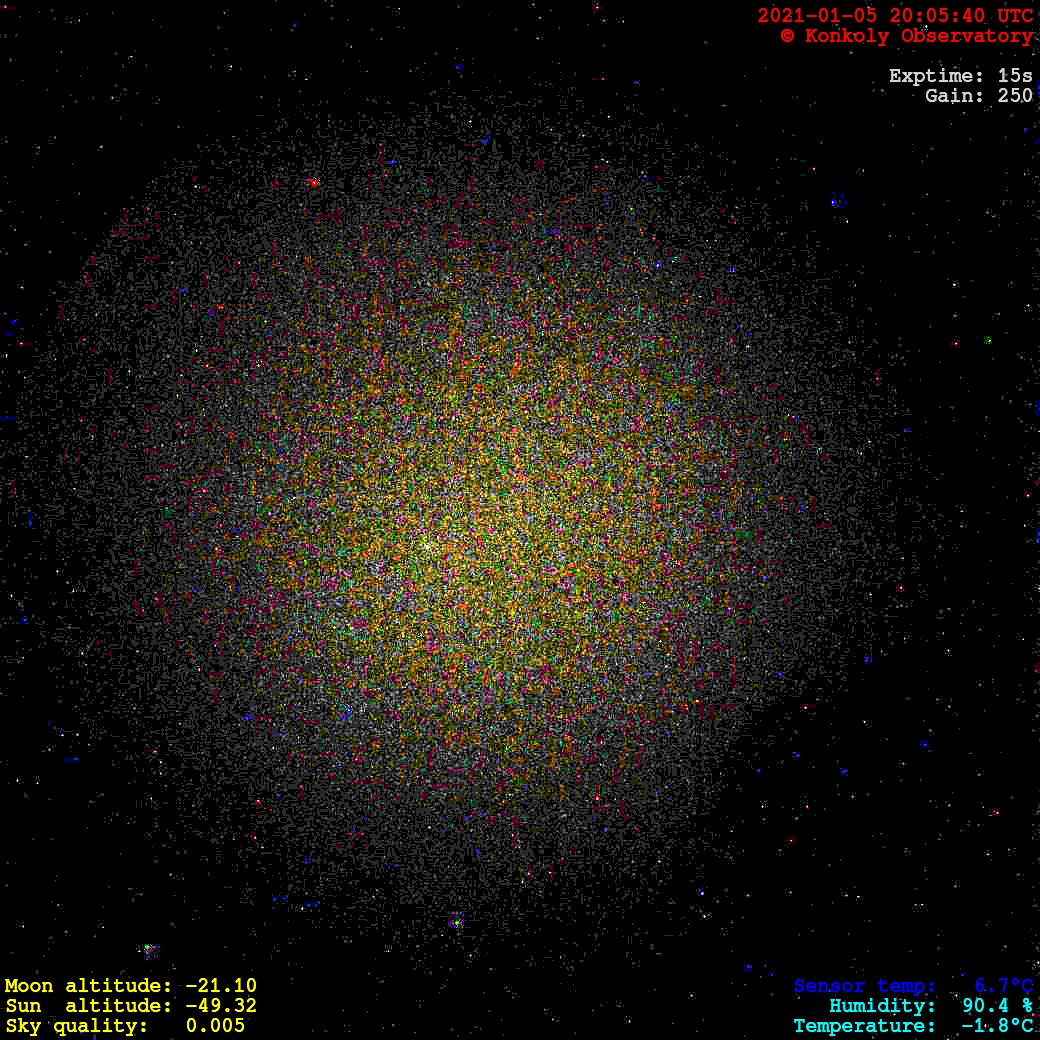1040x1040 pixels.
Task: Select the -49.32 Sun altitude value
Action: (x=221, y=1006)
